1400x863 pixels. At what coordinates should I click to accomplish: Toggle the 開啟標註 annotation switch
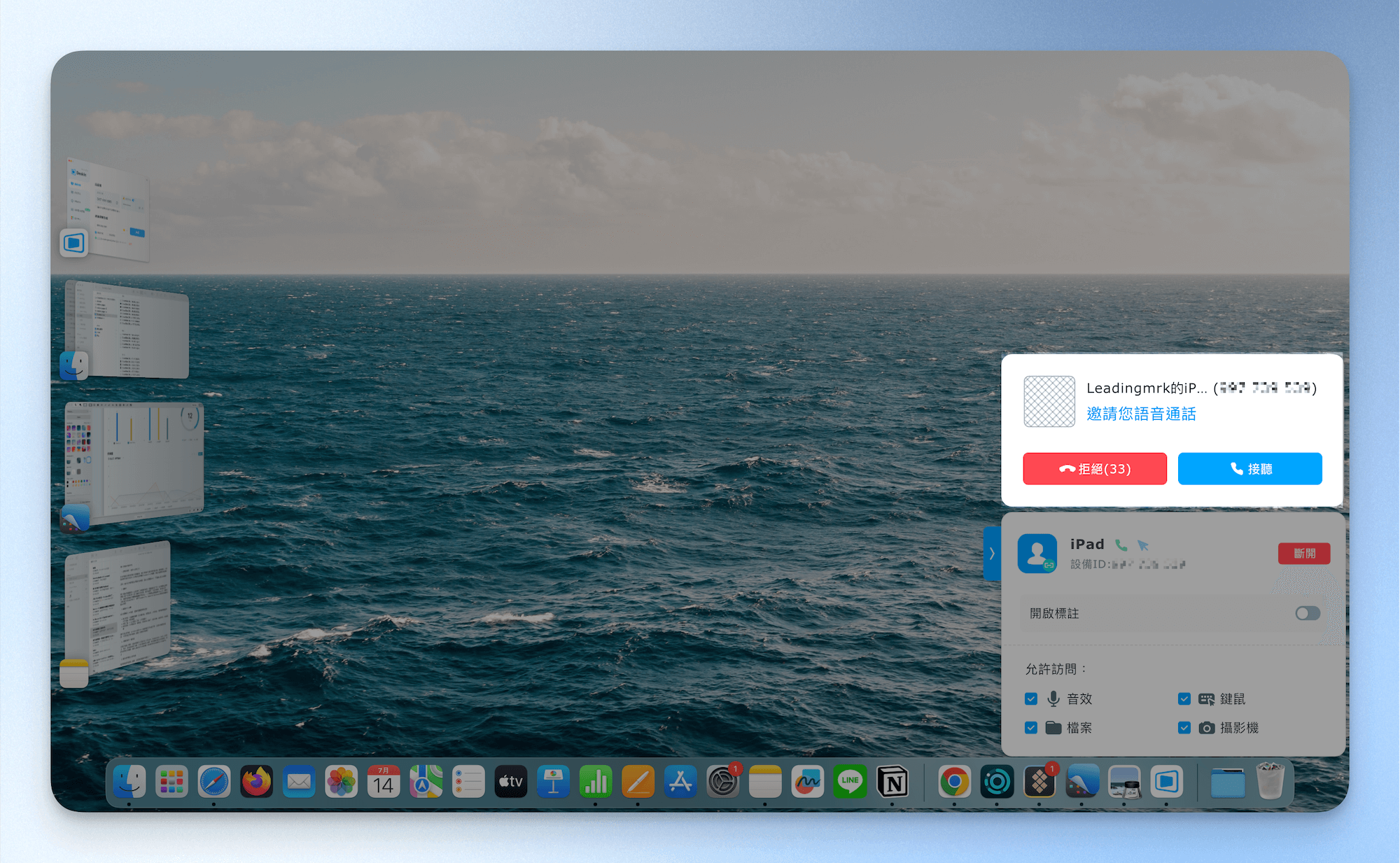coord(1307,613)
